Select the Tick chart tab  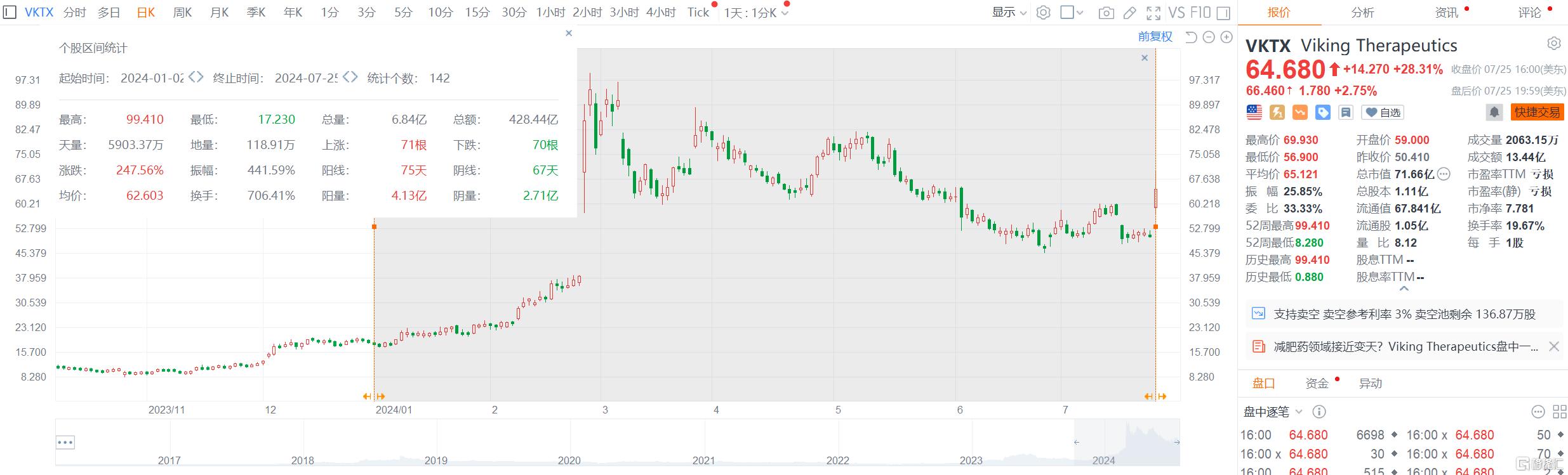click(x=698, y=13)
